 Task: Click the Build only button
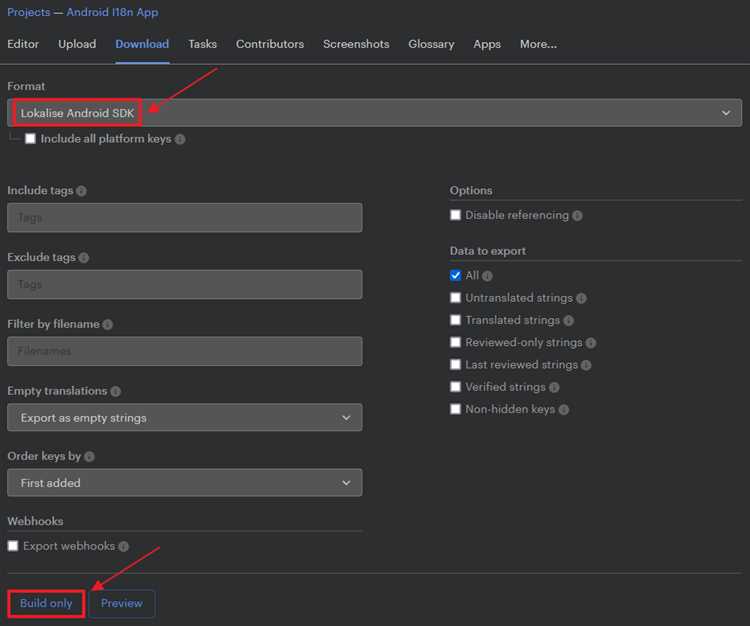46,604
